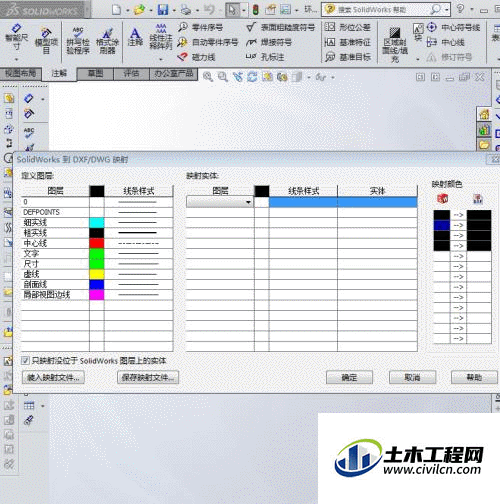Select the Centerline (中心线) tool
Viewport: 500px width, 504px height.
click(x=445, y=42)
